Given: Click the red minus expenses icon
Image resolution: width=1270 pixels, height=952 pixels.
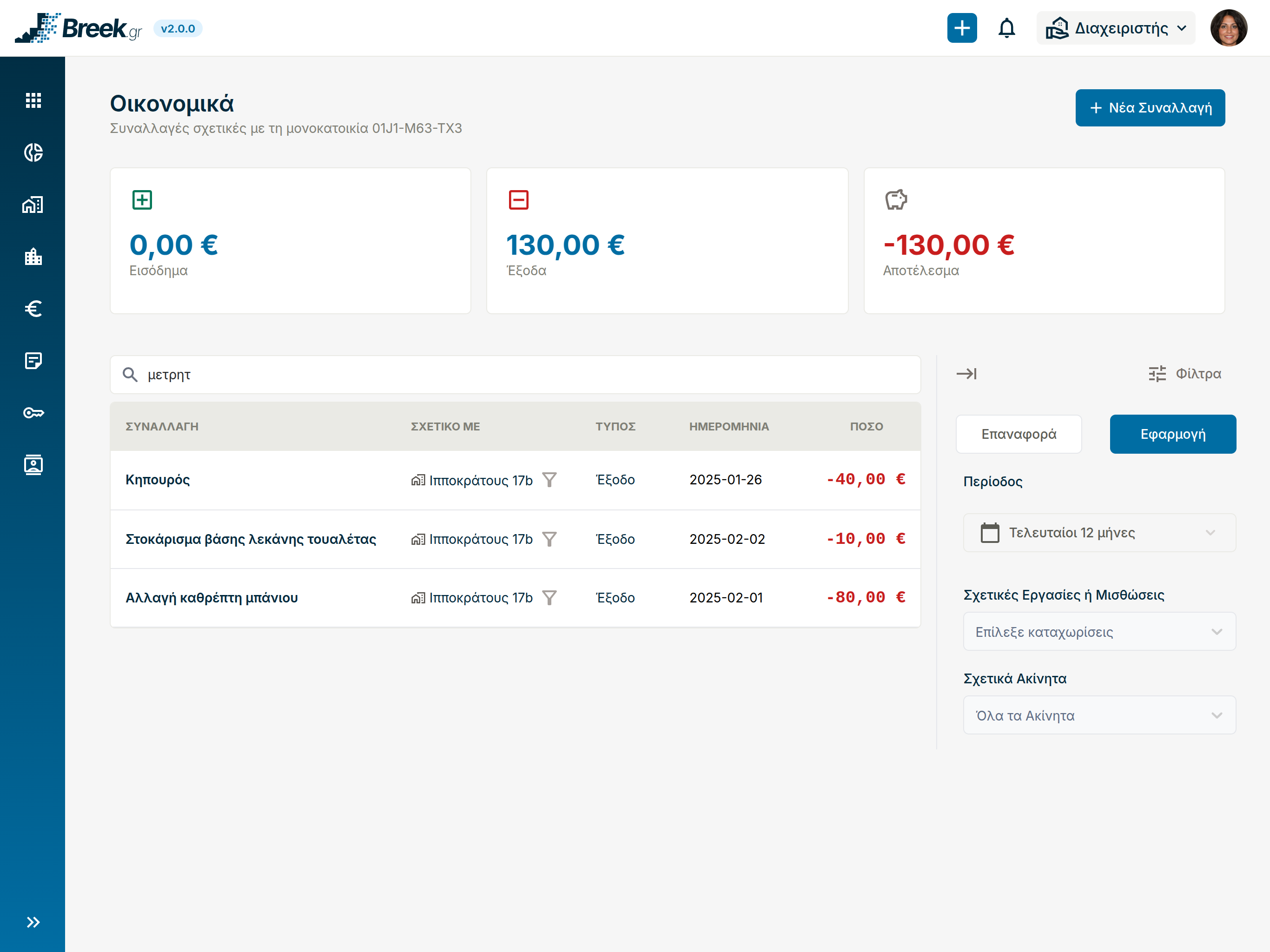Looking at the screenshot, I should point(518,200).
